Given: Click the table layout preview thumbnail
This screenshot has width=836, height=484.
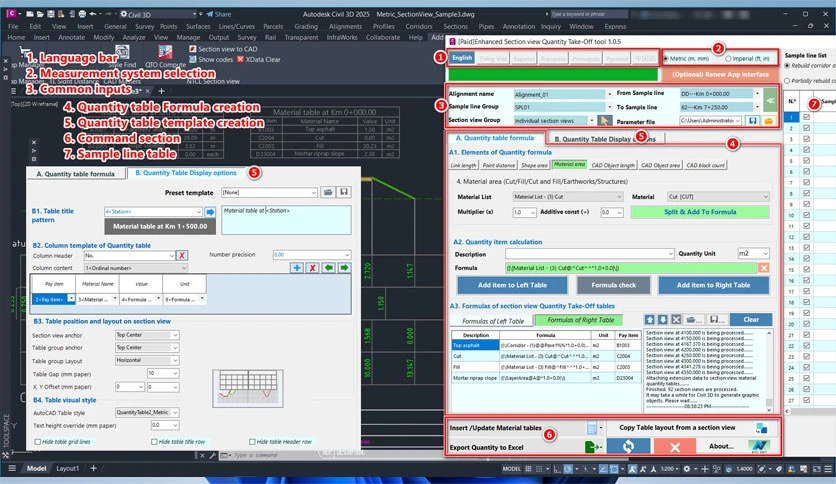Looking at the screenshot, I should [248, 389].
